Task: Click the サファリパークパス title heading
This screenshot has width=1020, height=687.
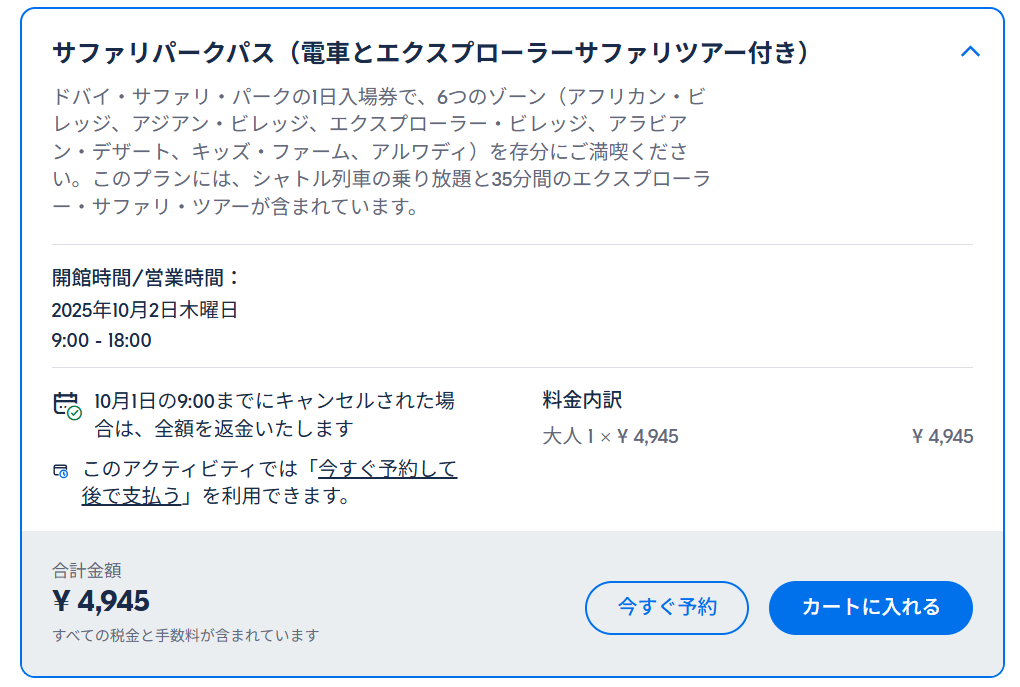Action: click(431, 53)
